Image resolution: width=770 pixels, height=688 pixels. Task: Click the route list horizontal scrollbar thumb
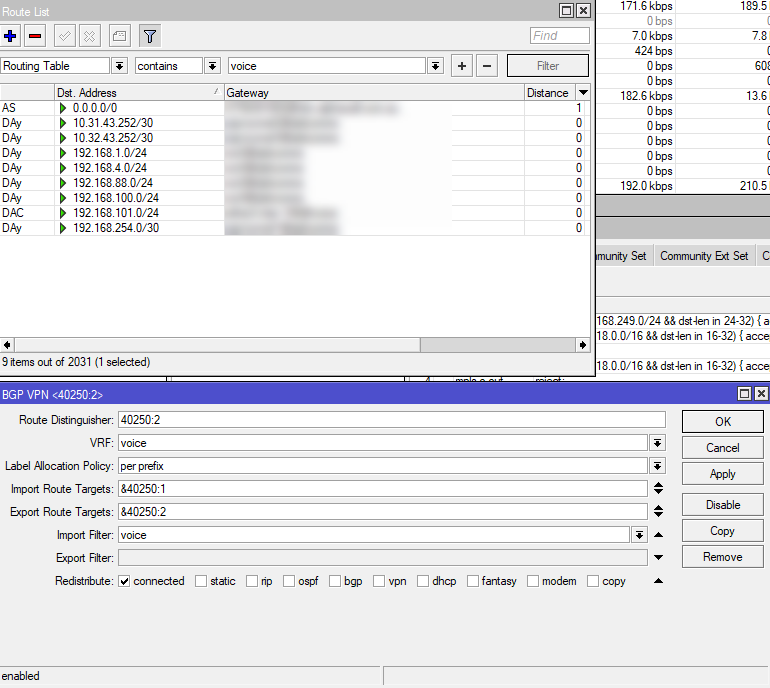click(217, 345)
